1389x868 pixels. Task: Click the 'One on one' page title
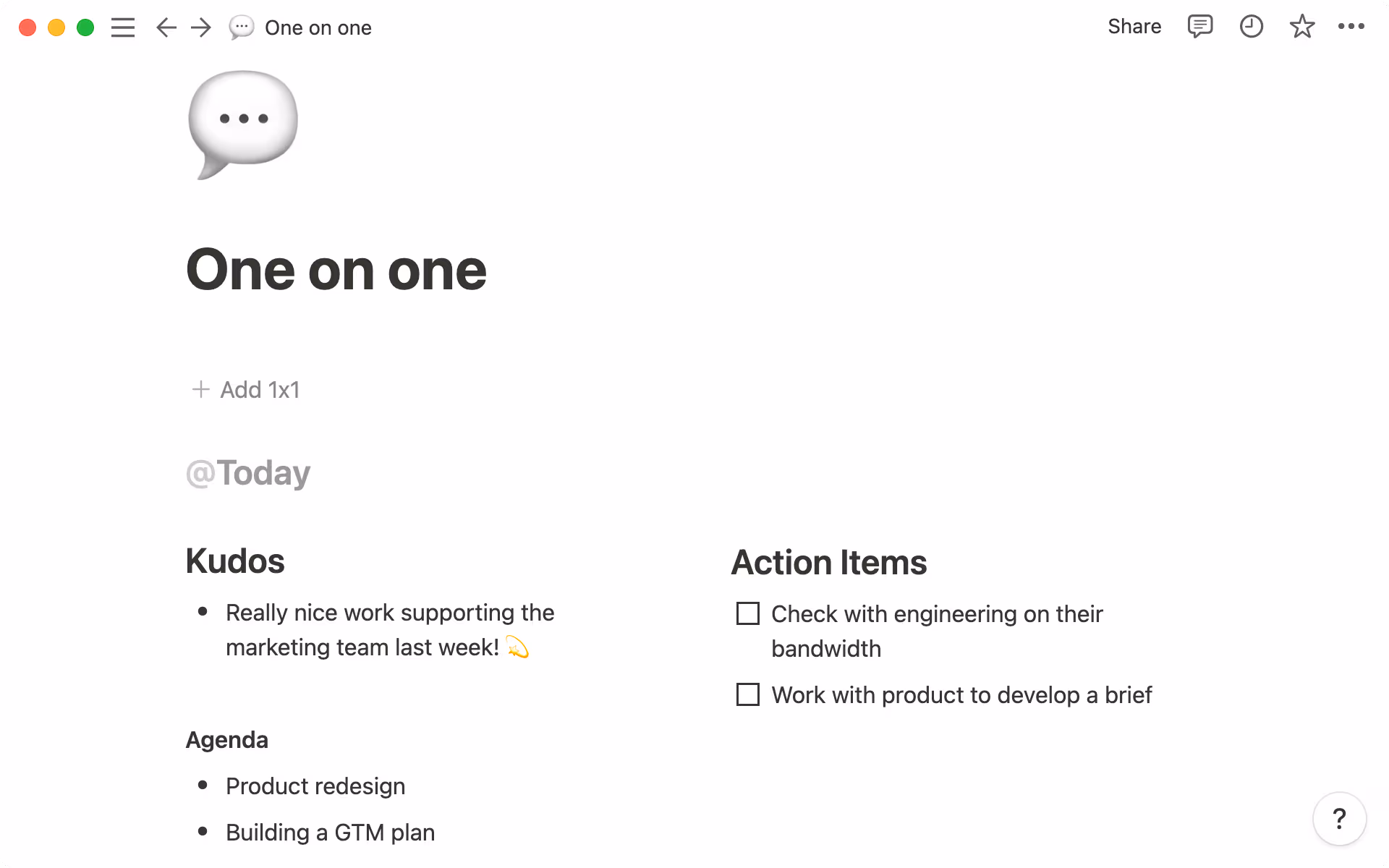[336, 271]
